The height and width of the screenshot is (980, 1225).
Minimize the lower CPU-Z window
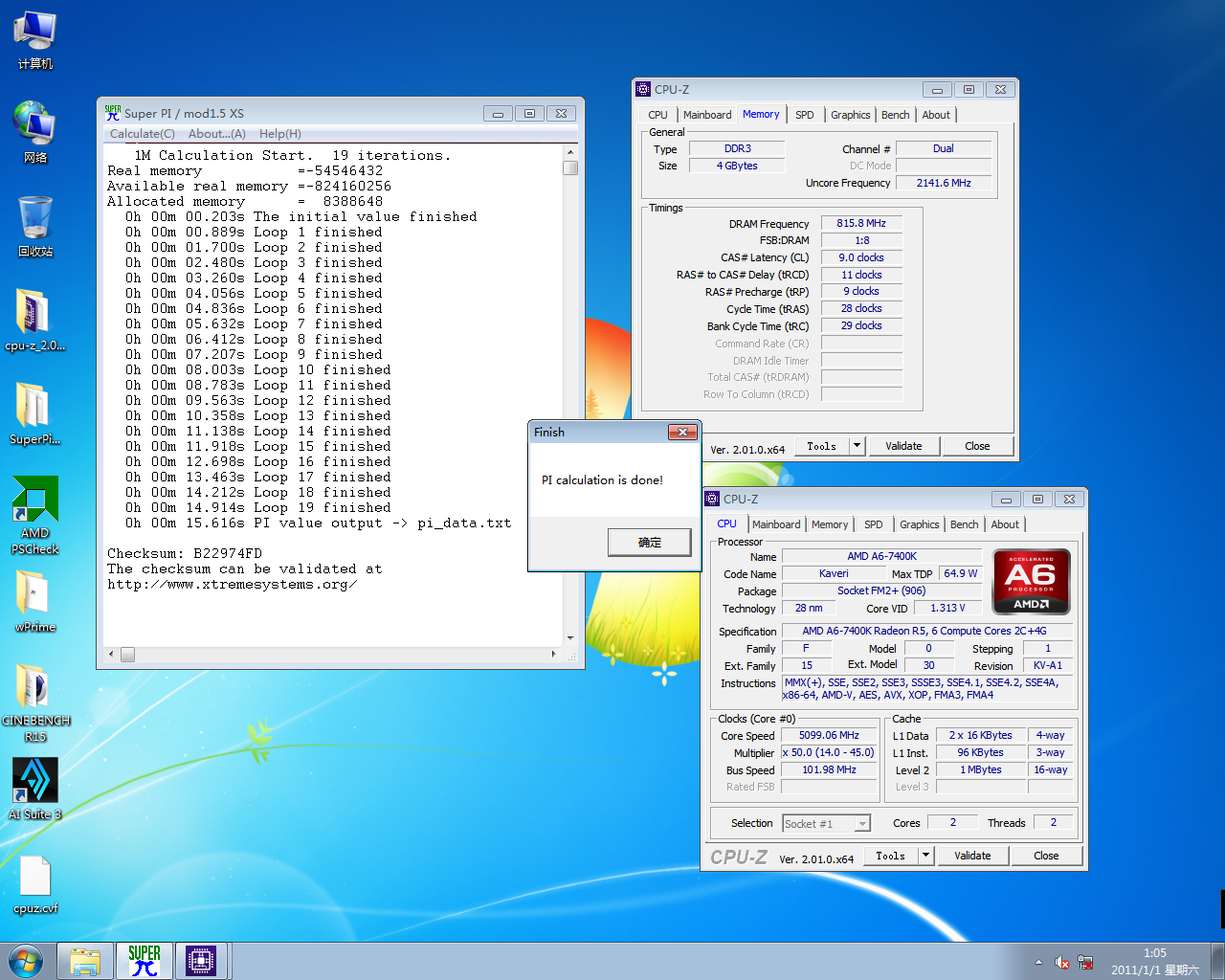pos(1006,499)
